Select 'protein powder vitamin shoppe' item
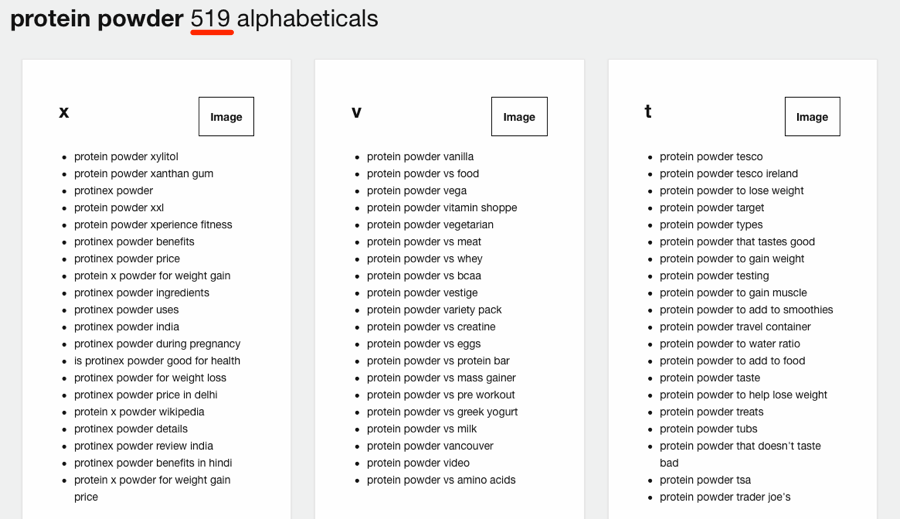 tap(442, 208)
